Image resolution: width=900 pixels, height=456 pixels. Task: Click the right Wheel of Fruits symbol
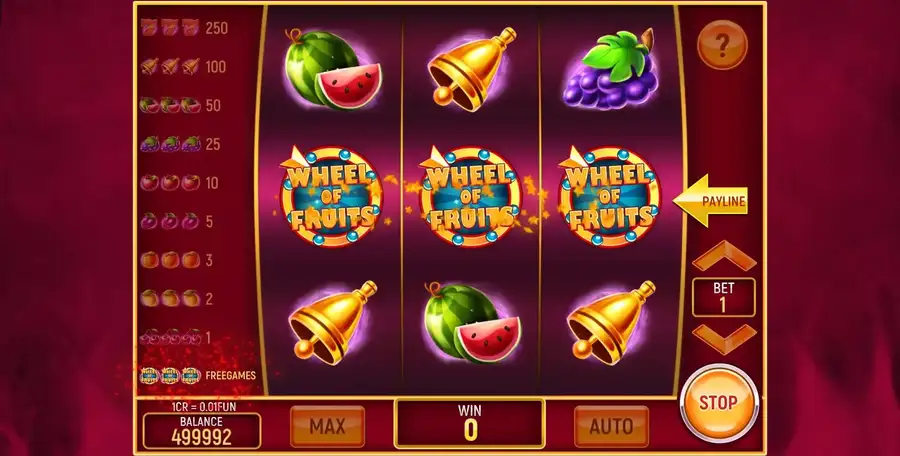click(x=610, y=196)
